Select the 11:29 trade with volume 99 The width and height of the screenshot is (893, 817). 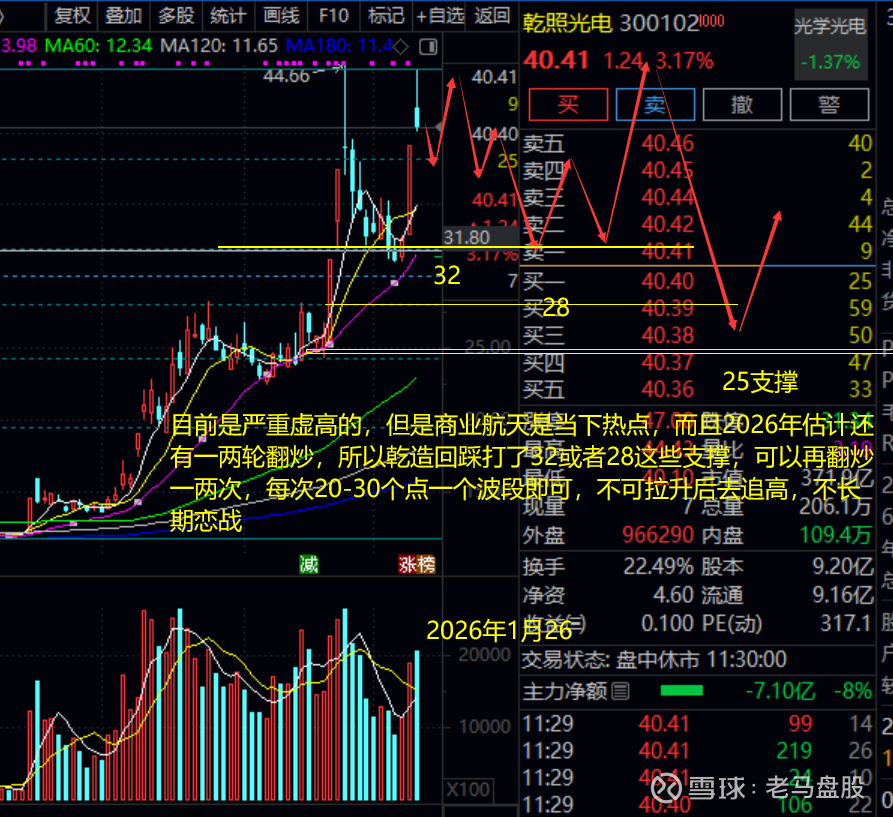(x=697, y=724)
